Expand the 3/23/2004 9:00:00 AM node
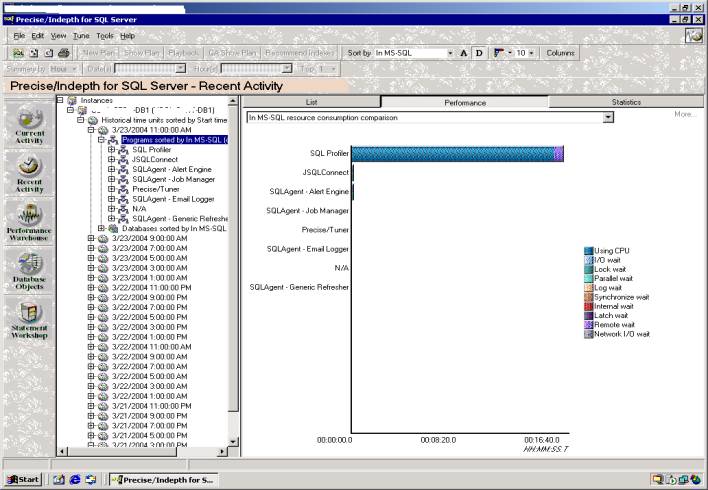This screenshot has width=708, height=490. [x=91, y=238]
